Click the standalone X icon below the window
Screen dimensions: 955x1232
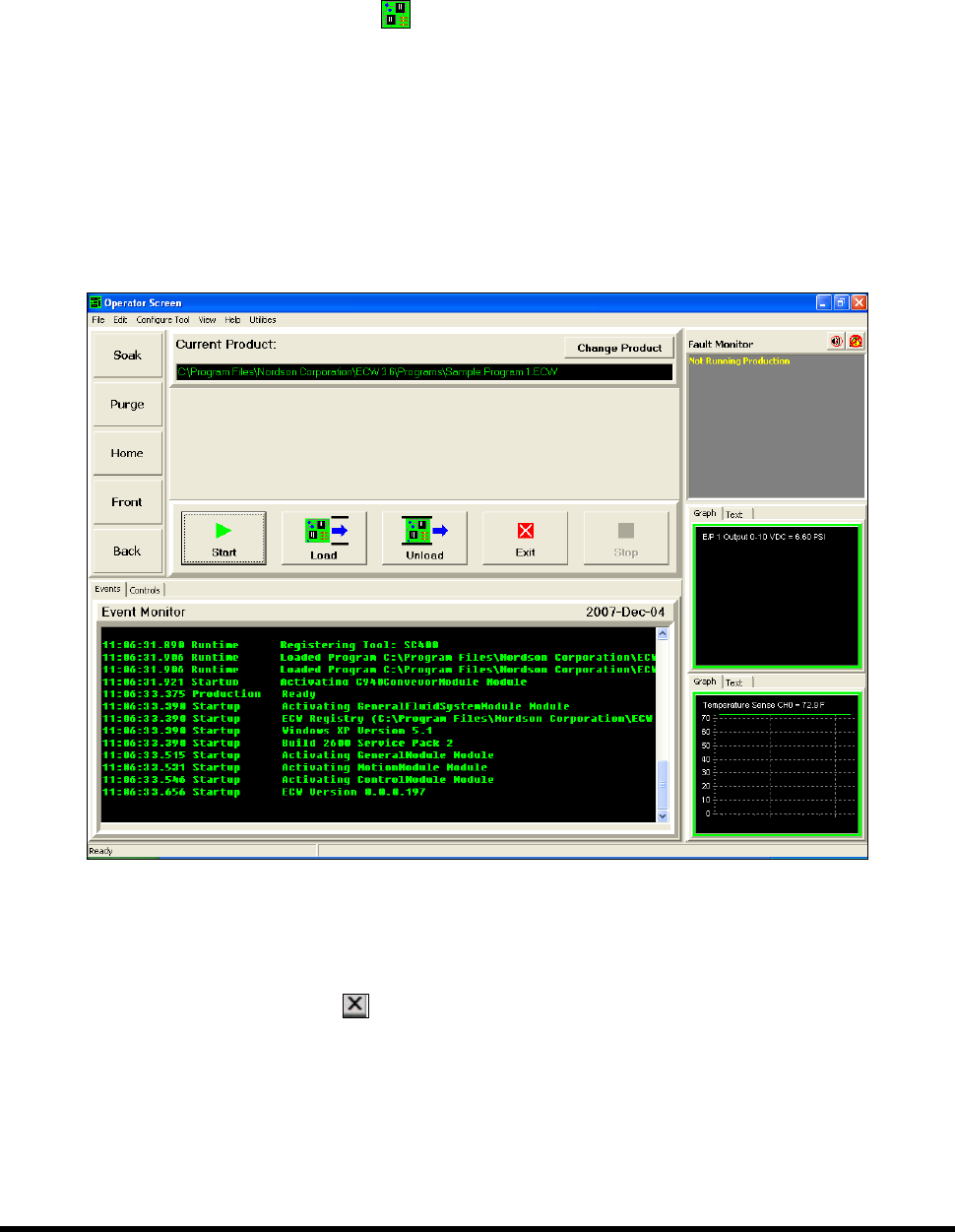355,1005
